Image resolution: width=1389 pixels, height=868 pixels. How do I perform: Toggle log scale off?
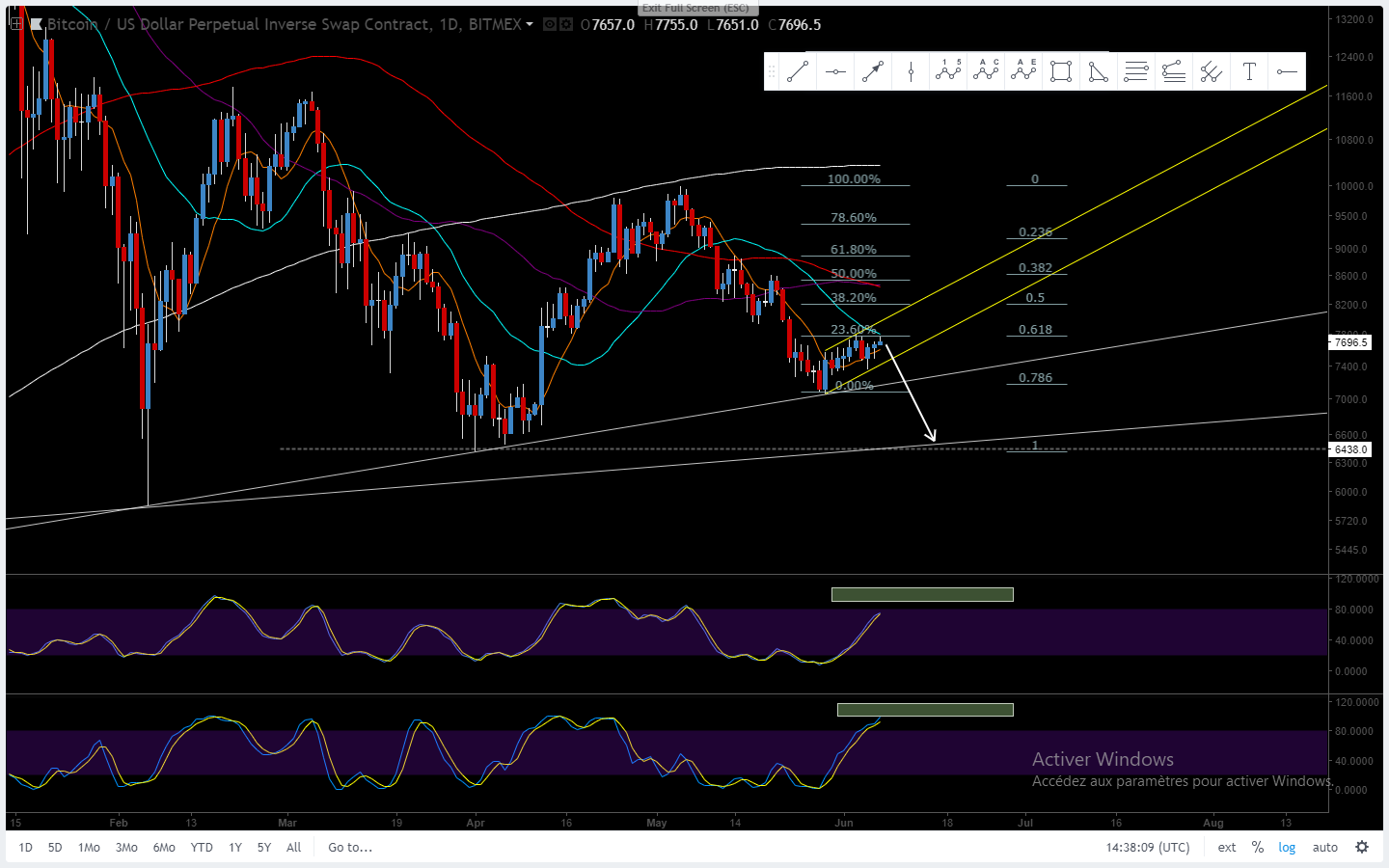pyautogui.click(x=1287, y=848)
